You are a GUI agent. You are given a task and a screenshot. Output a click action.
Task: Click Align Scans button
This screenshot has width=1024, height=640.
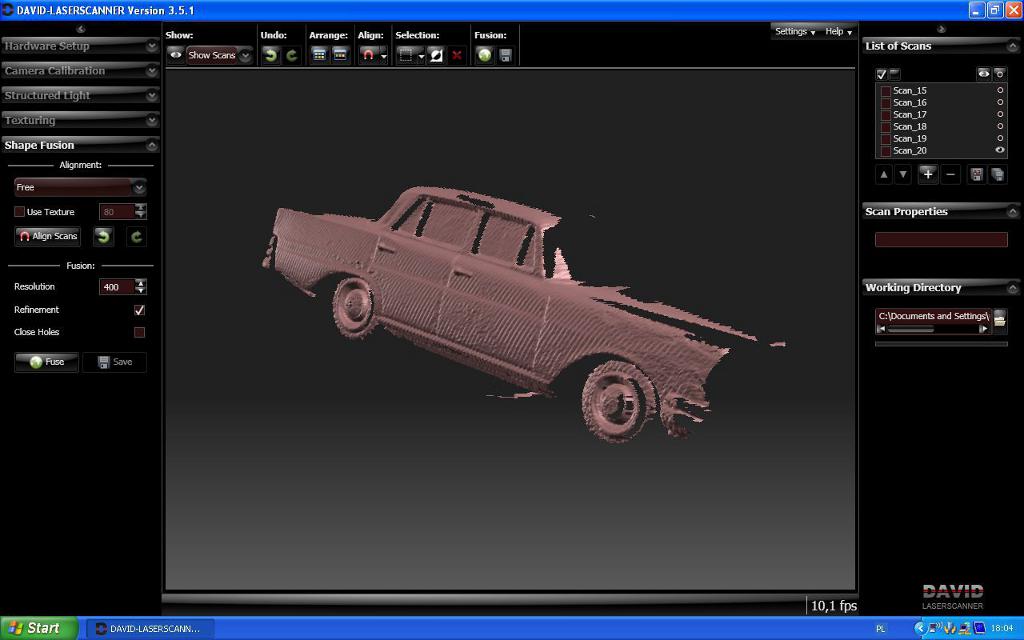[x=48, y=236]
